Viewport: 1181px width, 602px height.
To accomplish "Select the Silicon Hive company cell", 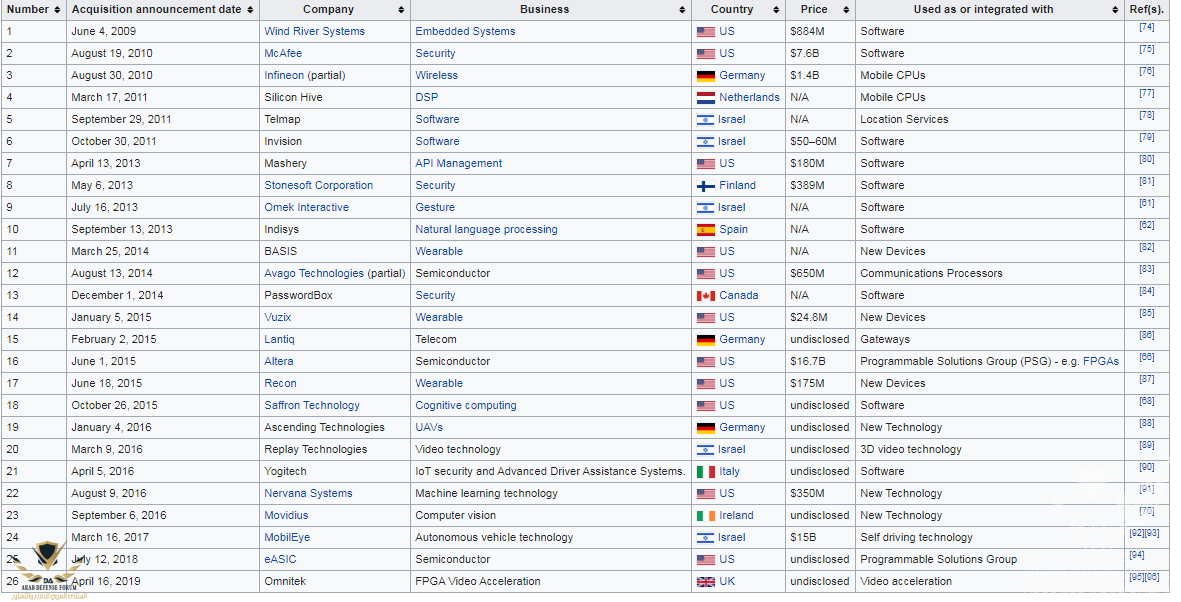I will tap(335, 97).
